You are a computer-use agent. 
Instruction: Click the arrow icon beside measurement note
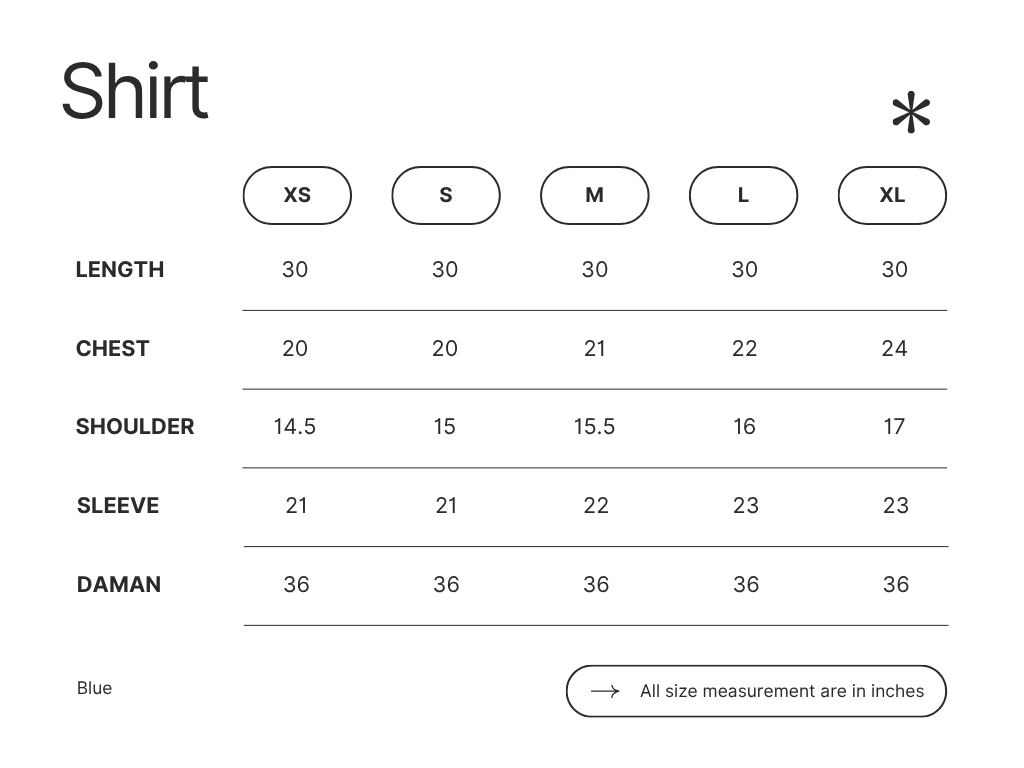pyautogui.click(x=605, y=691)
